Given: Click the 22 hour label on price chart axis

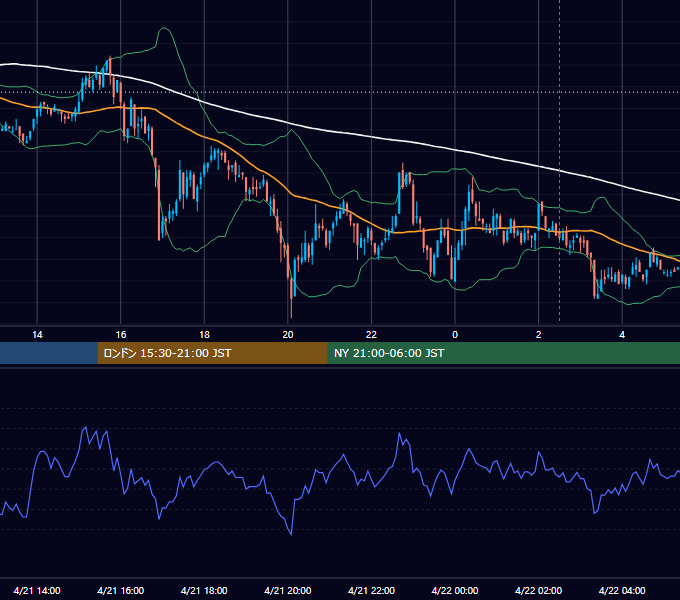Looking at the screenshot, I should (x=371, y=335).
